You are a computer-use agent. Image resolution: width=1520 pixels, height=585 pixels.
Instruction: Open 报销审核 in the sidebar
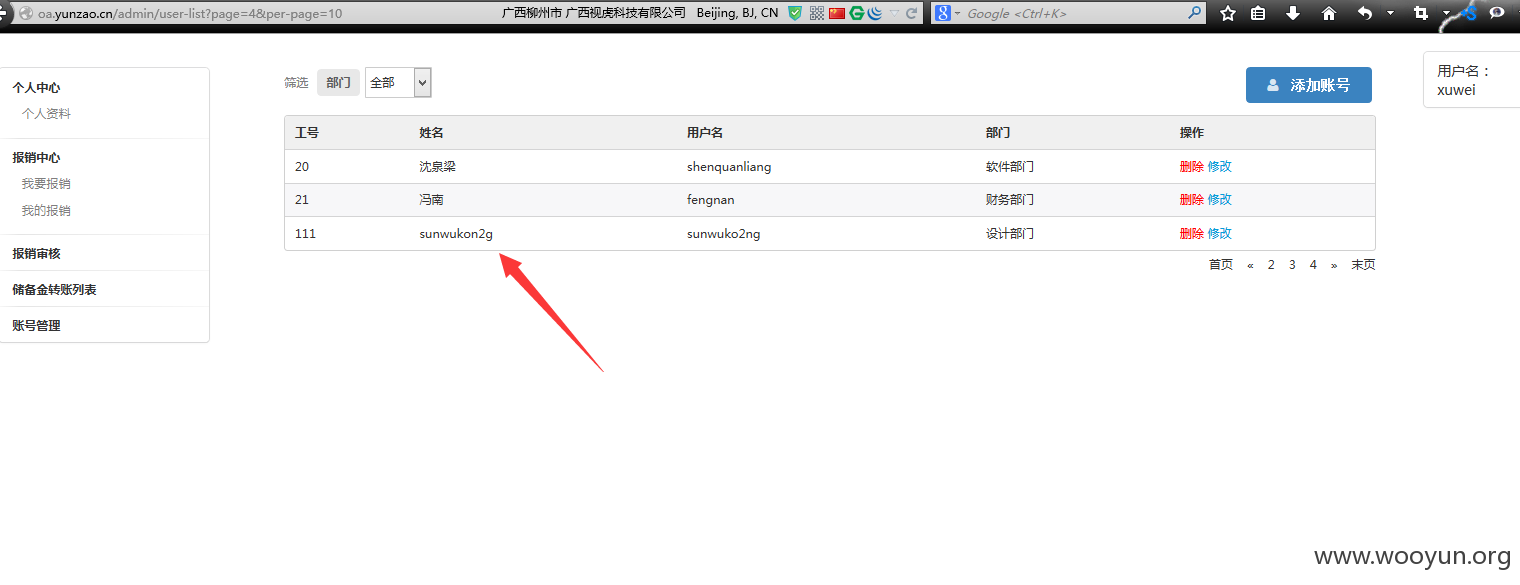(x=36, y=254)
